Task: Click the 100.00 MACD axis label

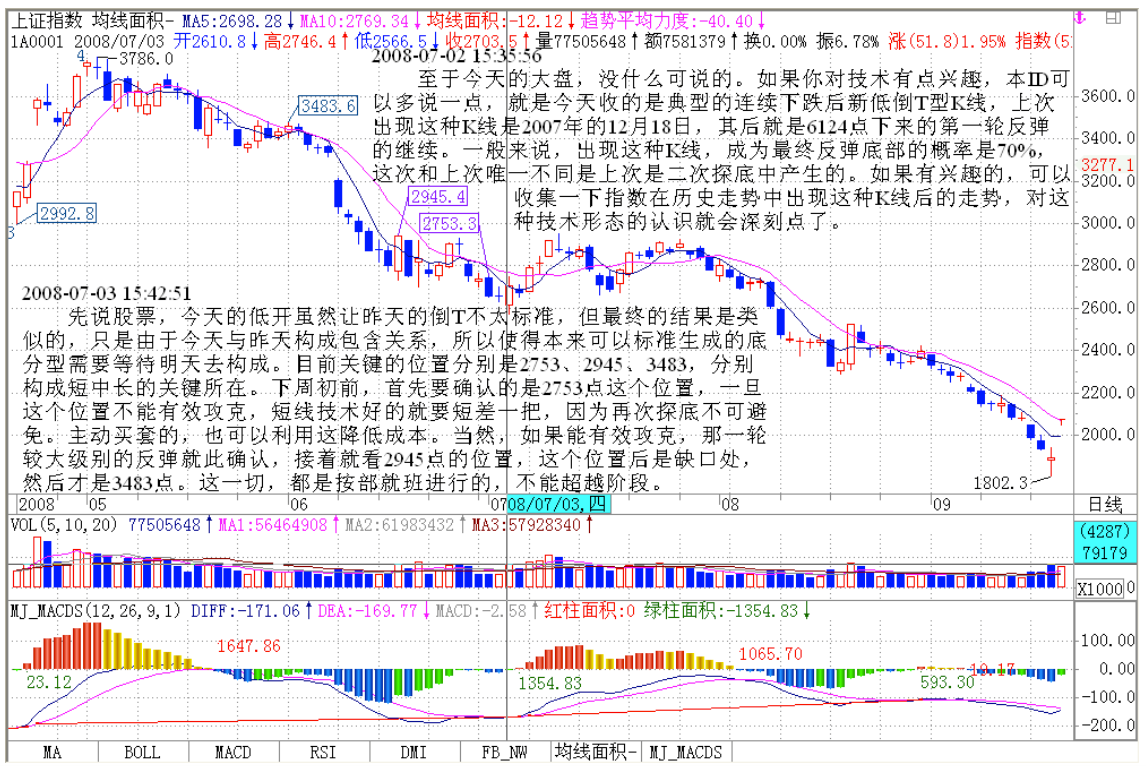Action: pos(1108,640)
